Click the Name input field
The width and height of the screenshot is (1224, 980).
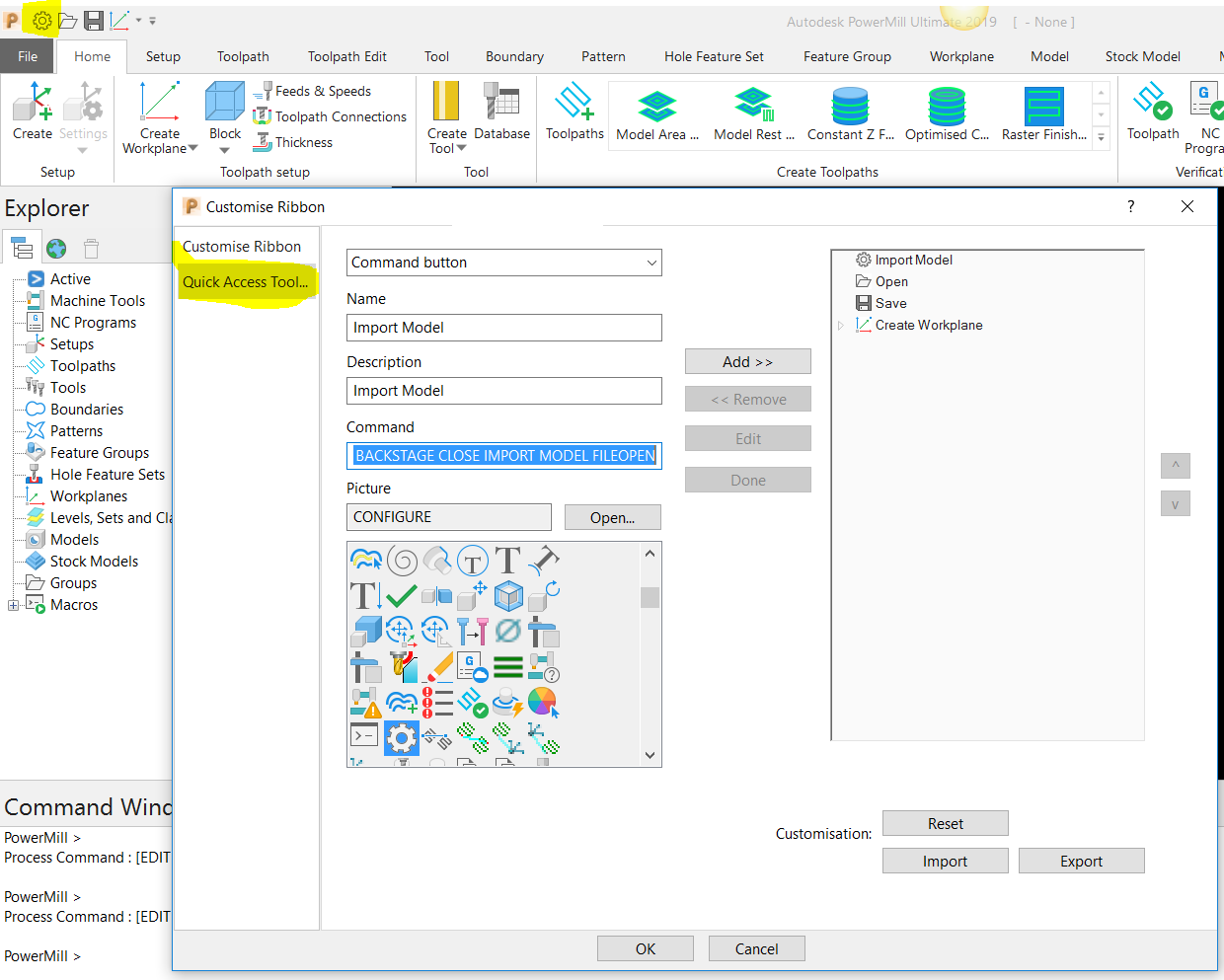point(504,328)
